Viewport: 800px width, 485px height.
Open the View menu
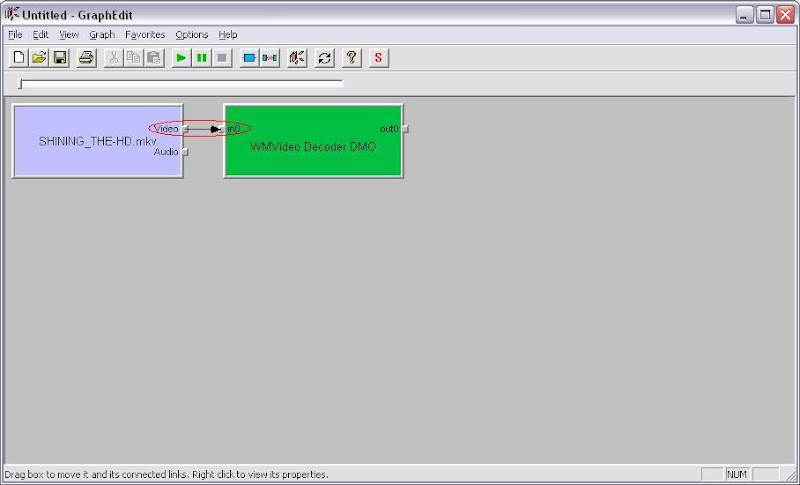pos(68,35)
